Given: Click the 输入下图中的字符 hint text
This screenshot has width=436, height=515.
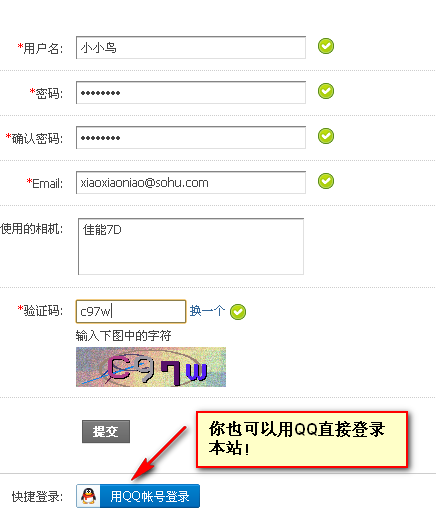Looking at the screenshot, I should click(x=123, y=335).
